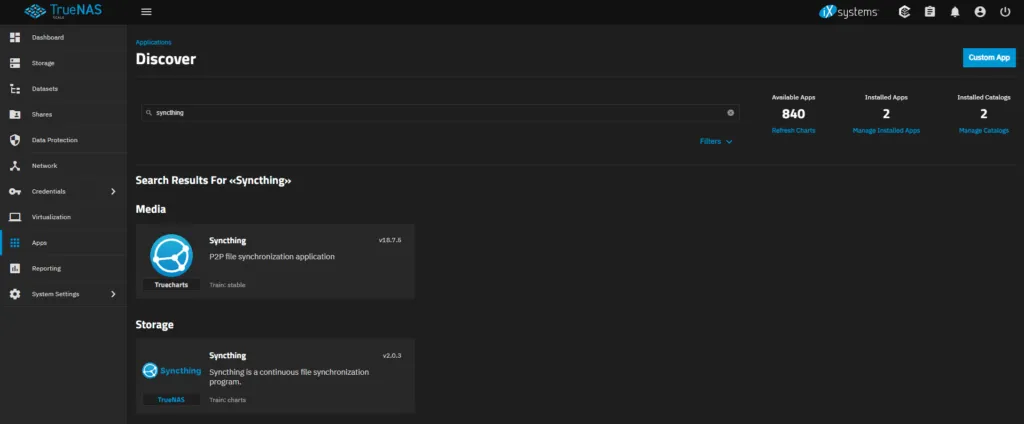Click version v2.0.3 label

click(x=392, y=355)
